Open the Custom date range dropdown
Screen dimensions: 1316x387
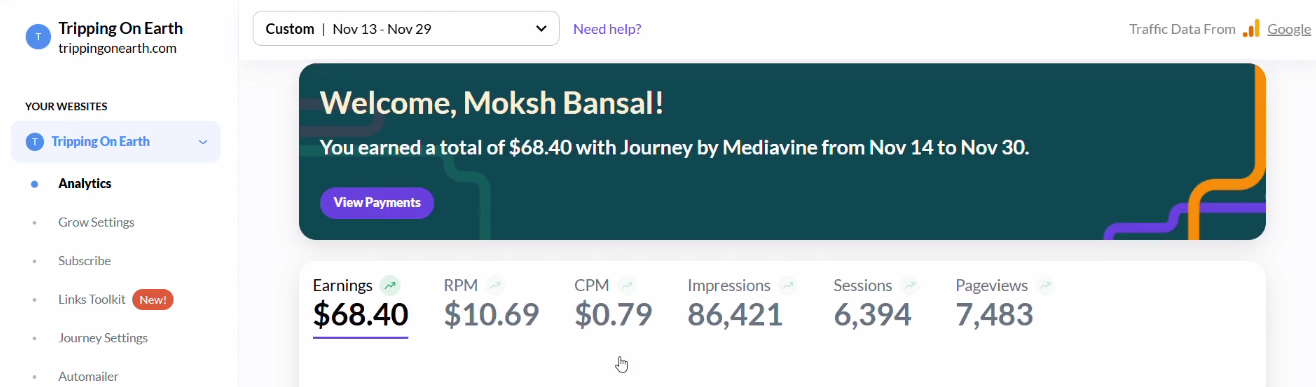click(406, 29)
